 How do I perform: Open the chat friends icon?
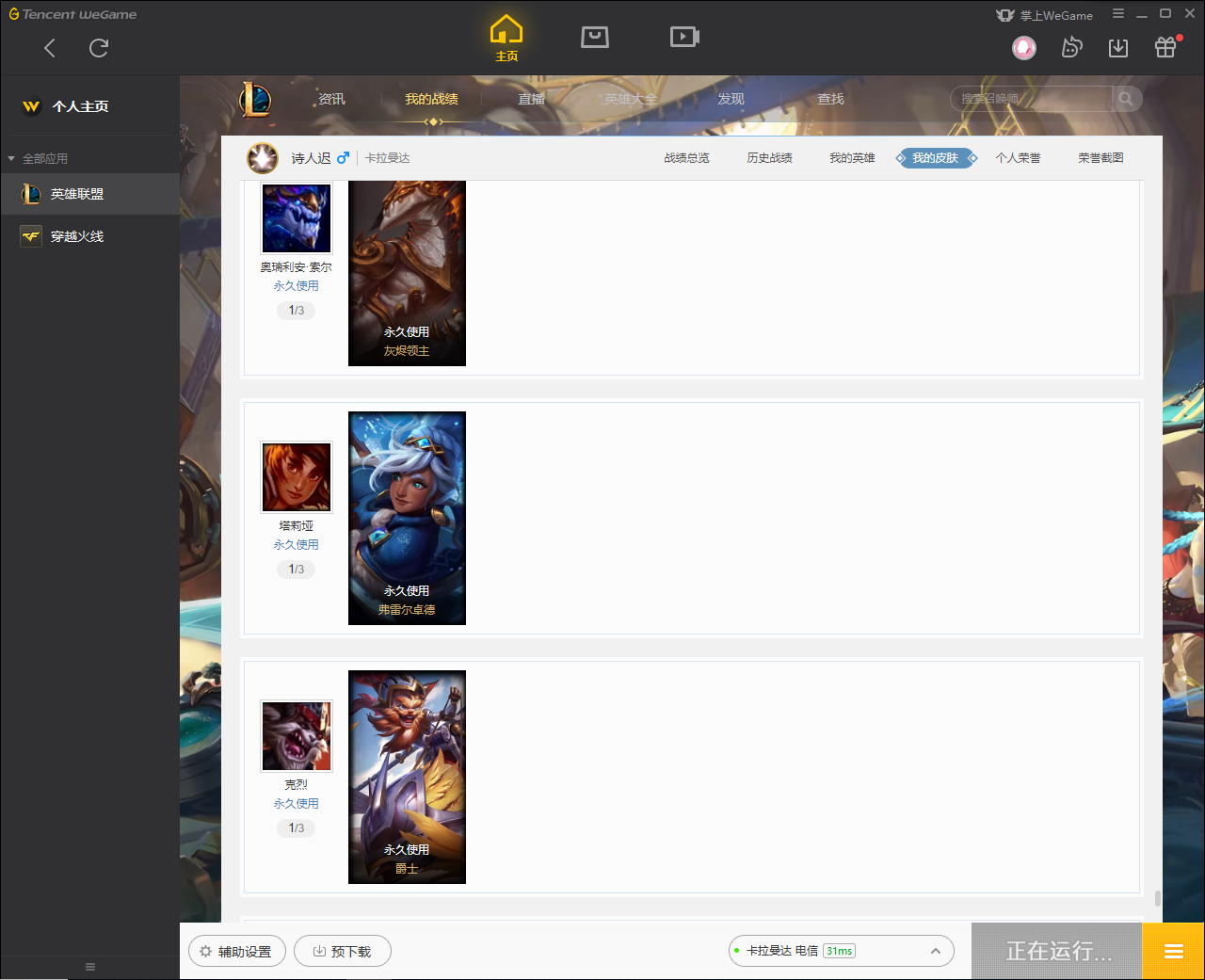click(x=1071, y=47)
